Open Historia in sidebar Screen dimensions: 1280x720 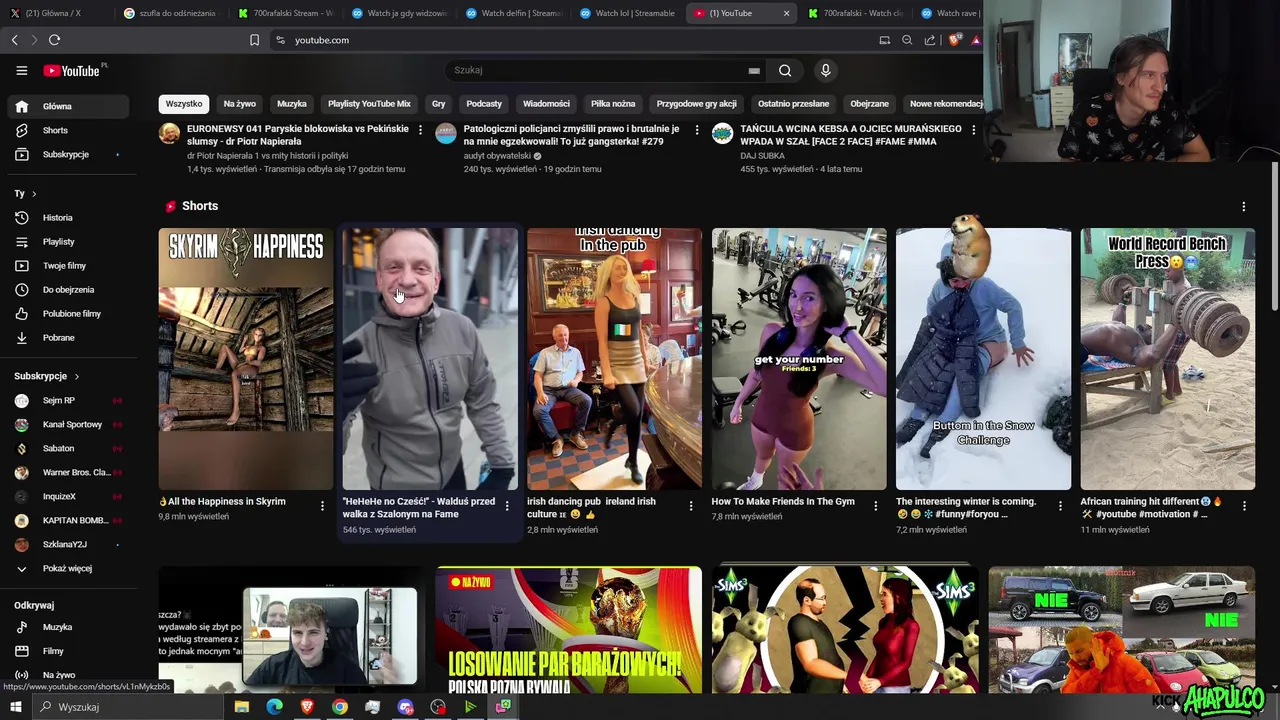point(68,217)
